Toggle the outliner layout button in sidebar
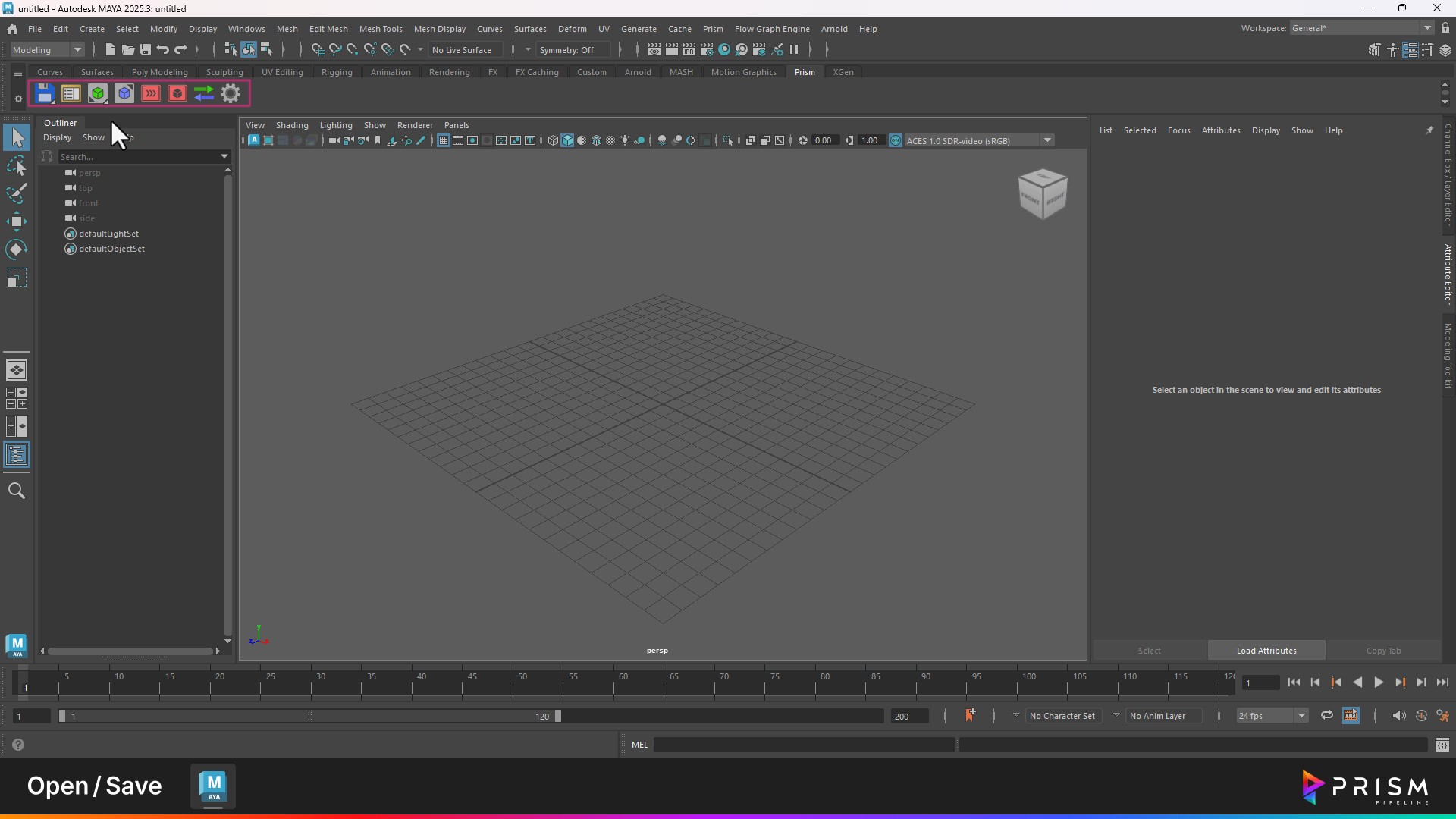This screenshot has height=819, width=1456. (17, 456)
